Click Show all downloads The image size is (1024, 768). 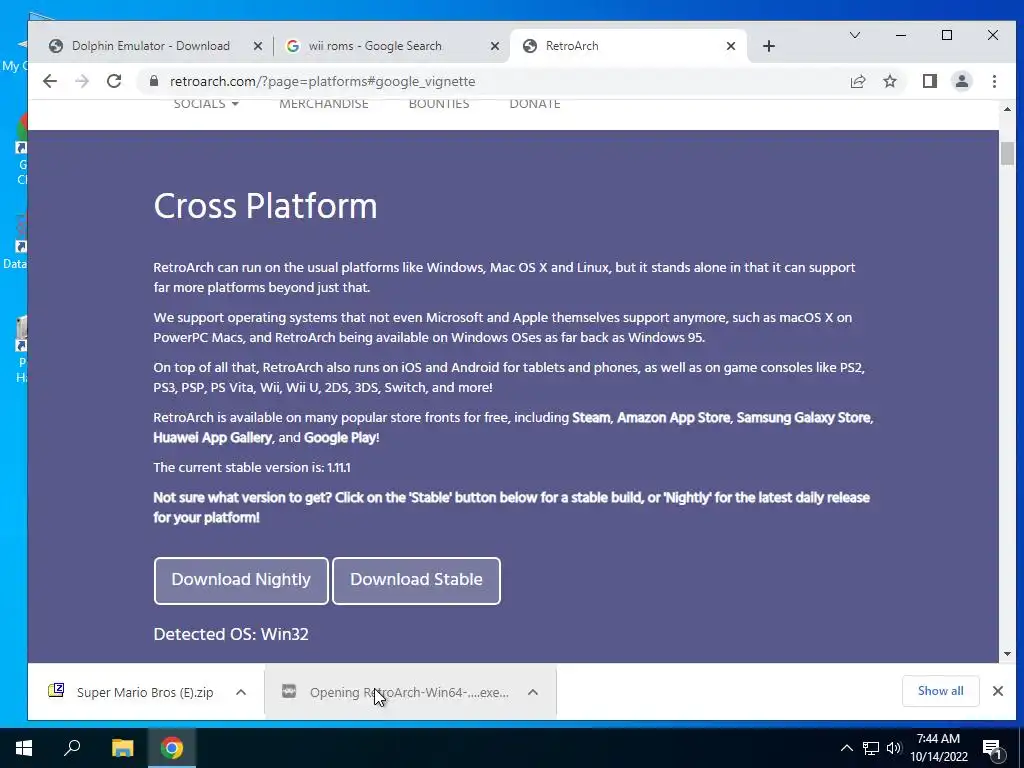click(940, 691)
